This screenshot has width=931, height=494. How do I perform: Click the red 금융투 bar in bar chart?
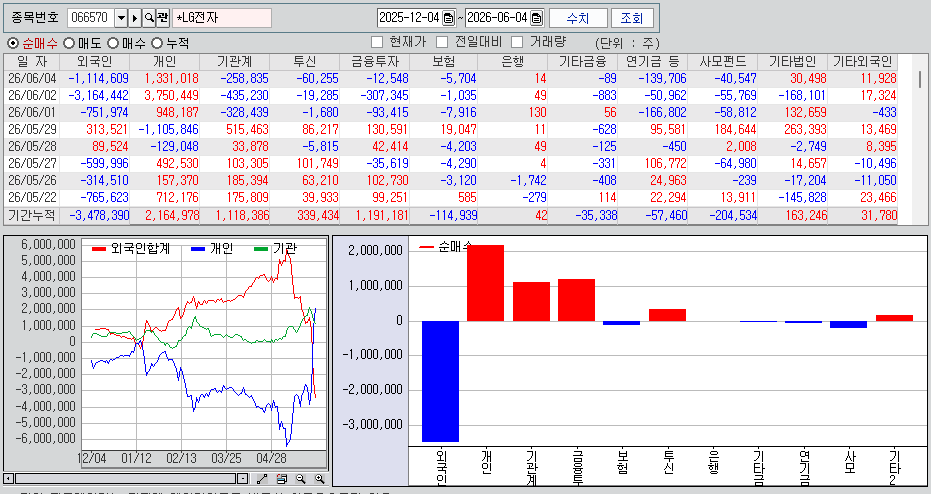pyautogui.click(x=577, y=300)
